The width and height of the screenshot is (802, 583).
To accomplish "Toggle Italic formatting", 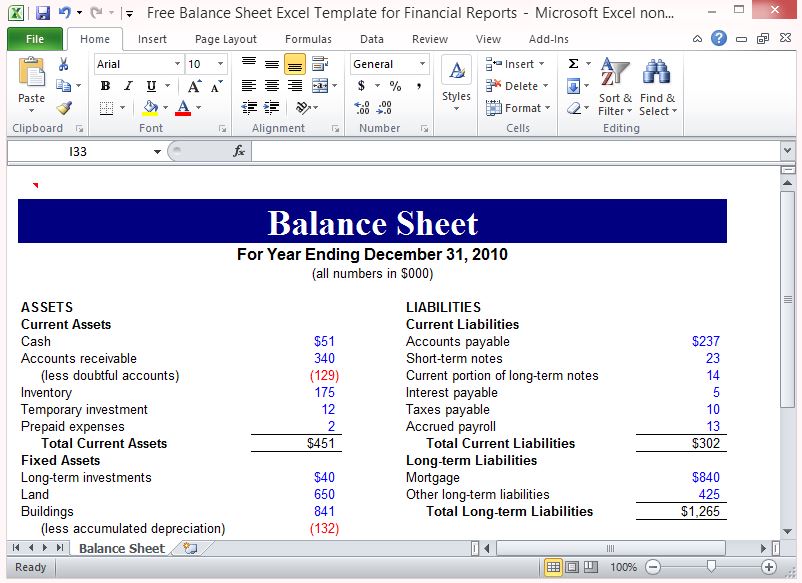I will (128, 86).
